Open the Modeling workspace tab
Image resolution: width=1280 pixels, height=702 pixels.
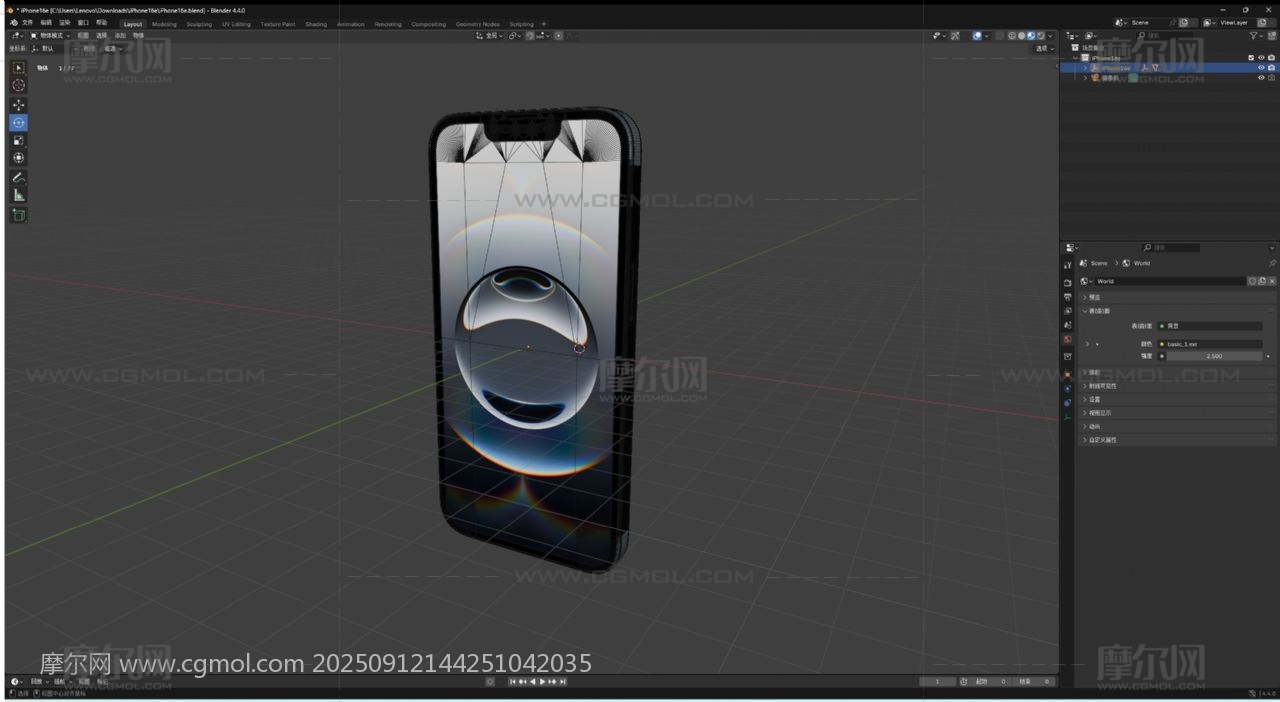[x=164, y=24]
